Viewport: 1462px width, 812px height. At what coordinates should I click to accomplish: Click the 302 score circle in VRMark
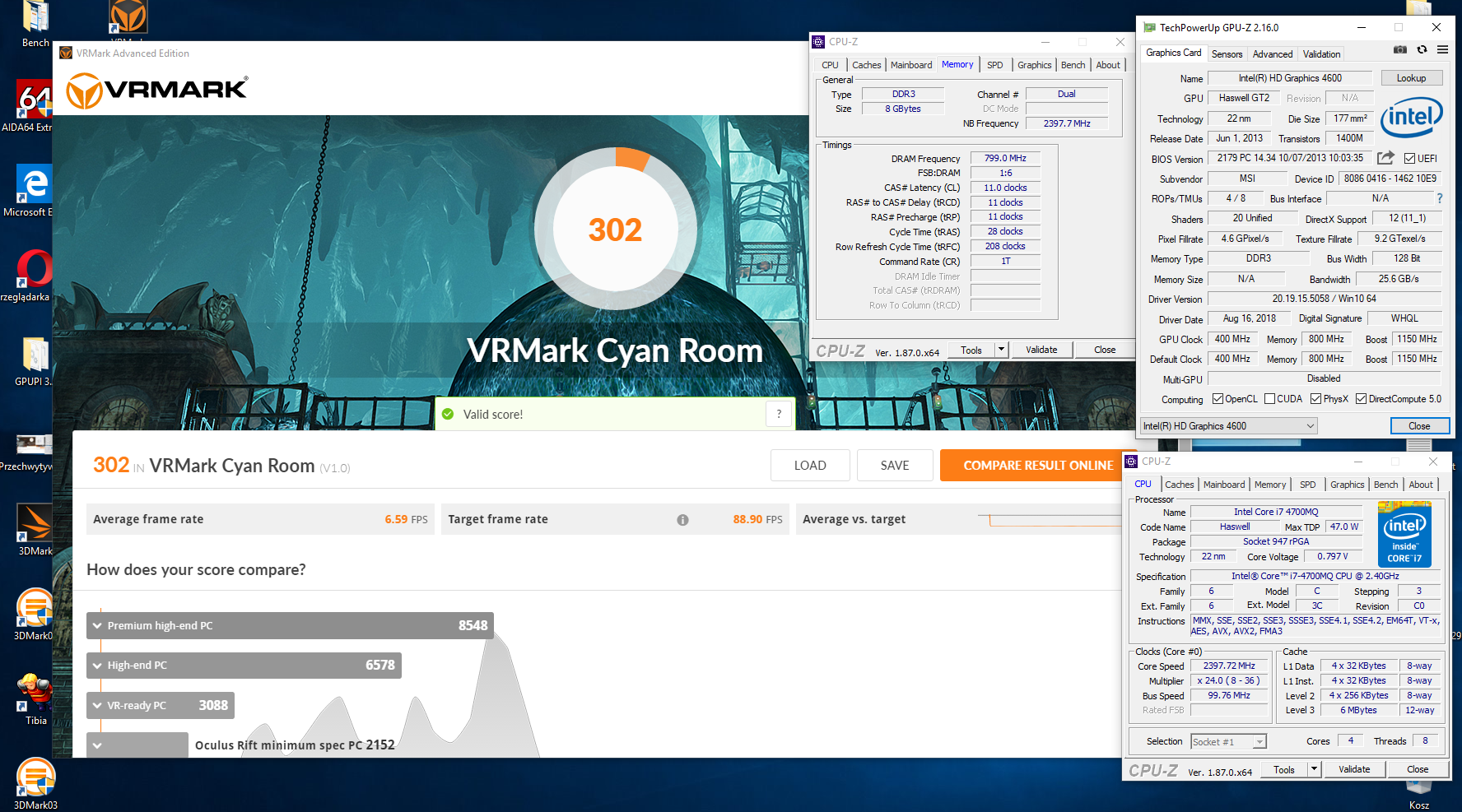[x=615, y=230]
